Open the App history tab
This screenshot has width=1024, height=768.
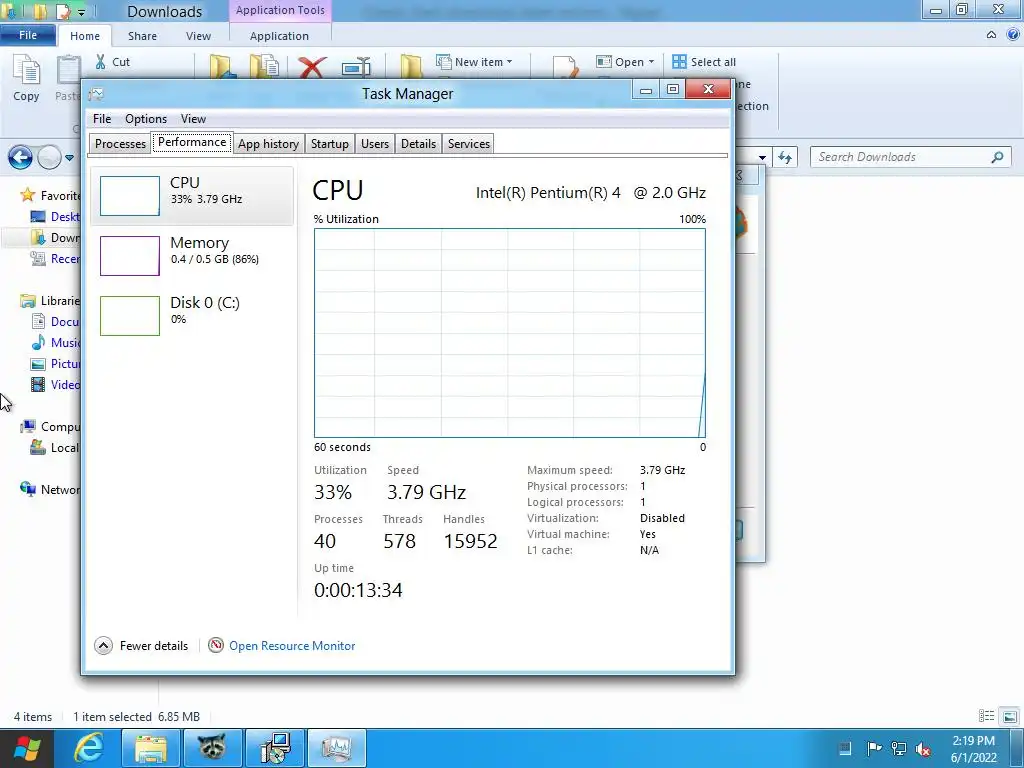tap(268, 144)
